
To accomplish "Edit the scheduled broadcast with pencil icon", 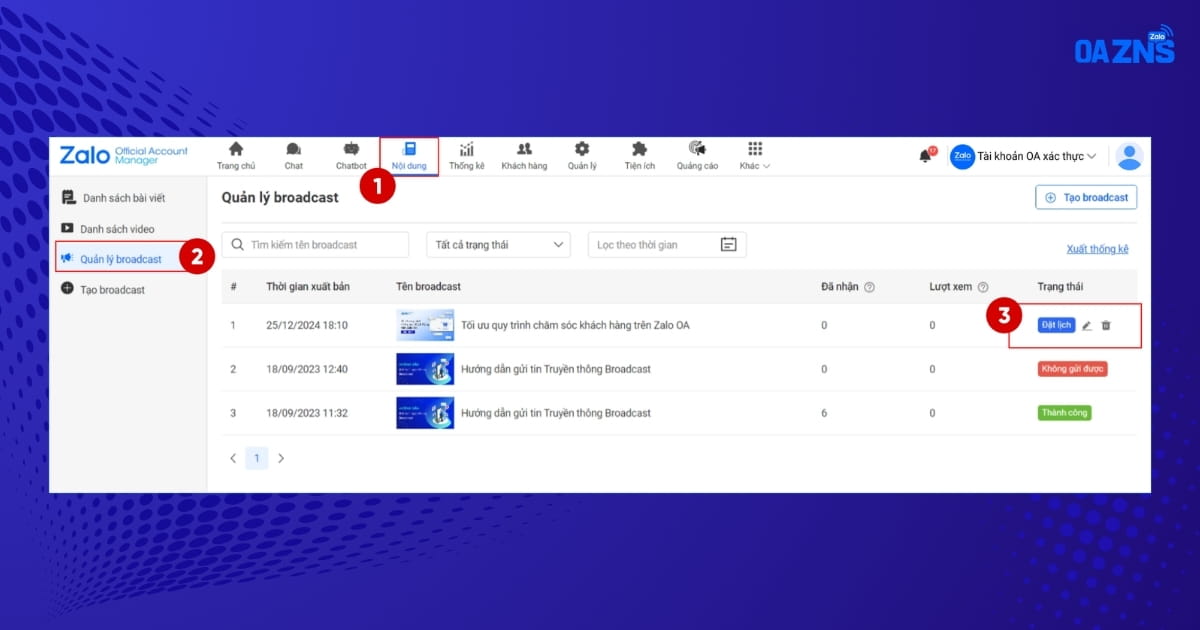I will coord(1087,325).
